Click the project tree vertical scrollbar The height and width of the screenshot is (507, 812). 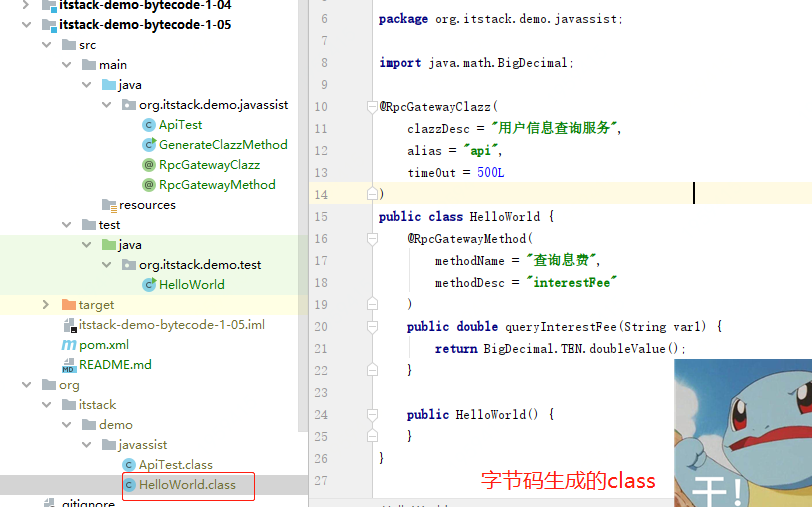point(303,215)
